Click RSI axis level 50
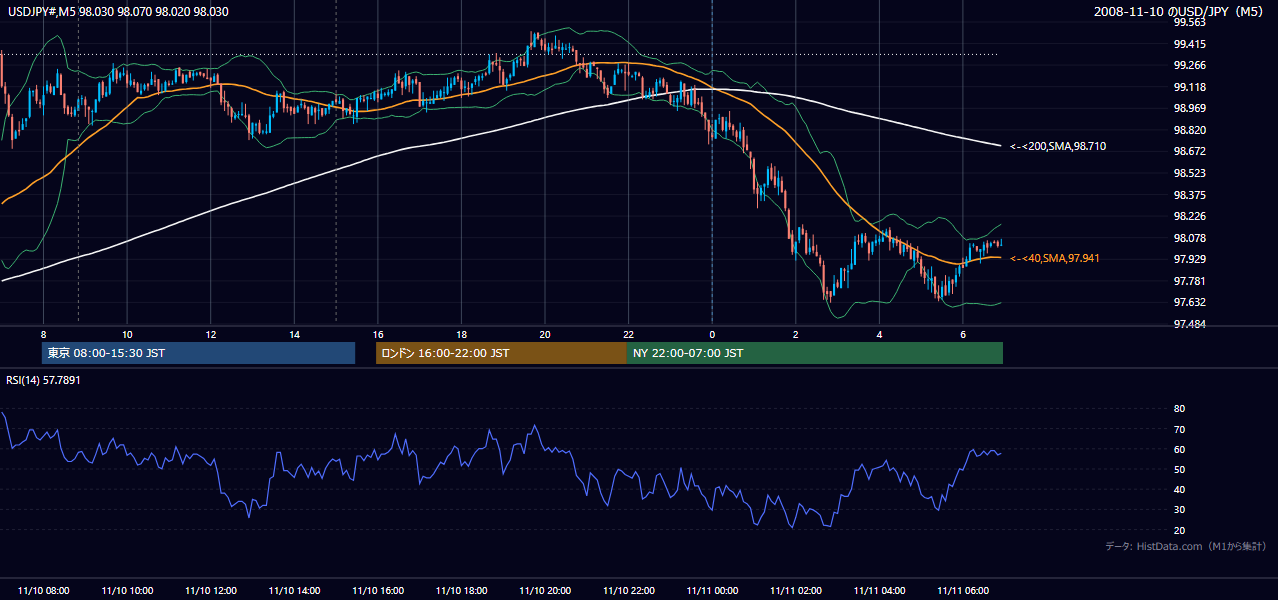1278x600 pixels. (x=1179, y=469)
